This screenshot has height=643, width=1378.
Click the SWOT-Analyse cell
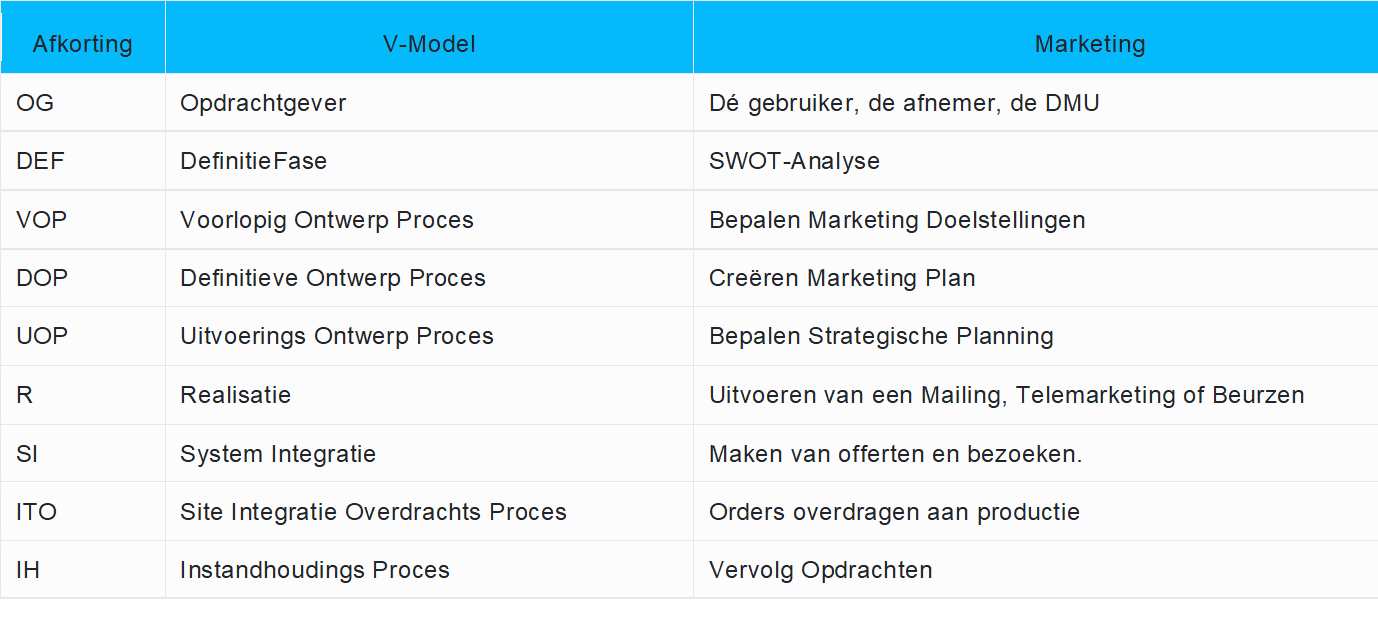pyautogui.click(x=794, y=161)
